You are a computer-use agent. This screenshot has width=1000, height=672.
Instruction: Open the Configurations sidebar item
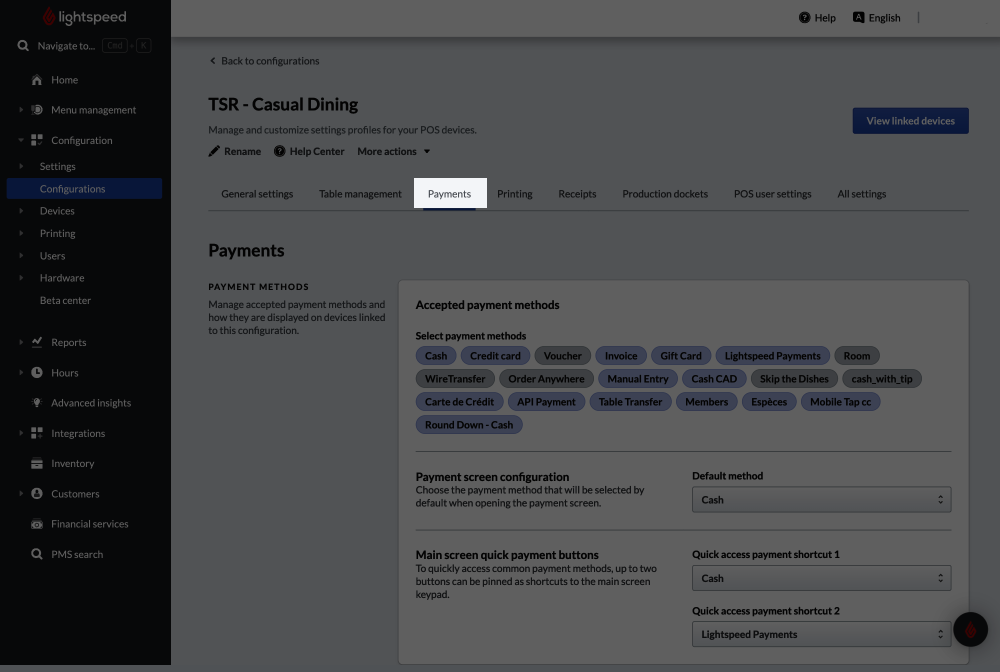[84, 189]
